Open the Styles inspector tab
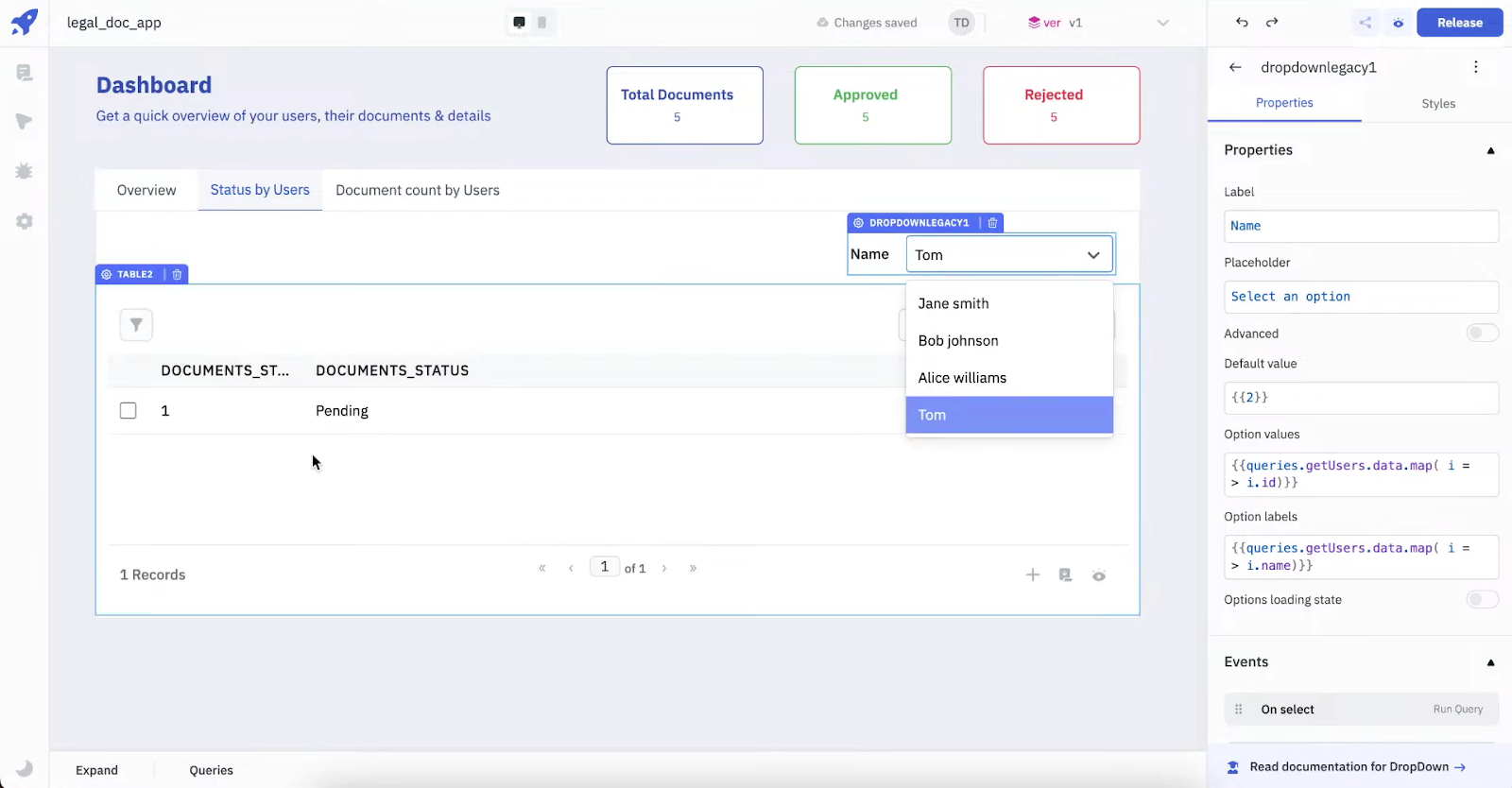Image resolution: width=1512 pixels, height=788 pixels. pos(1438,104)
